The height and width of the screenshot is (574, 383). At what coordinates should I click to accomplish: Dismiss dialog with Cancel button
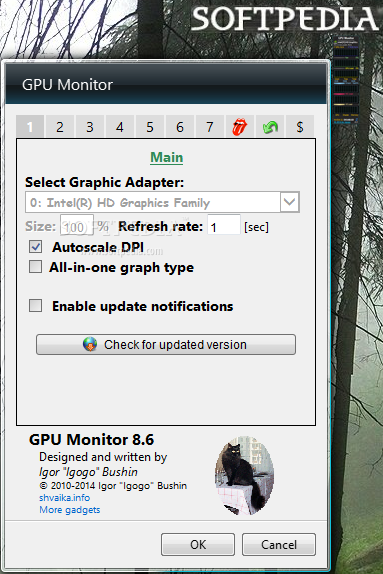pos(279,544)
